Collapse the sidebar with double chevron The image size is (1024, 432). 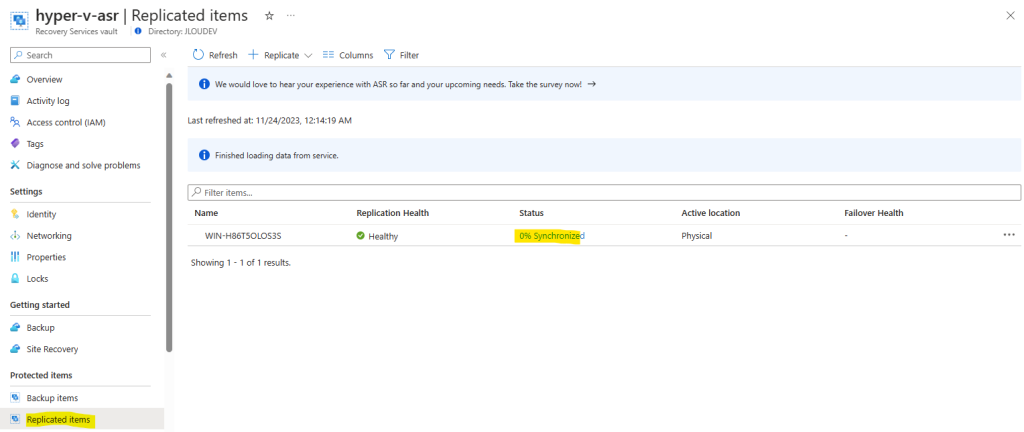tap(163, 55)
